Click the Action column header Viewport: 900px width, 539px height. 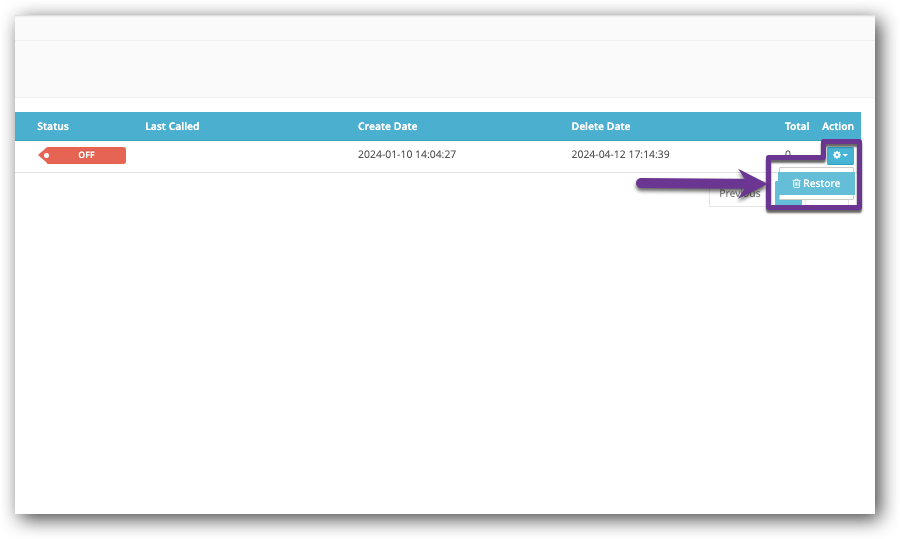tap(837, 126)
